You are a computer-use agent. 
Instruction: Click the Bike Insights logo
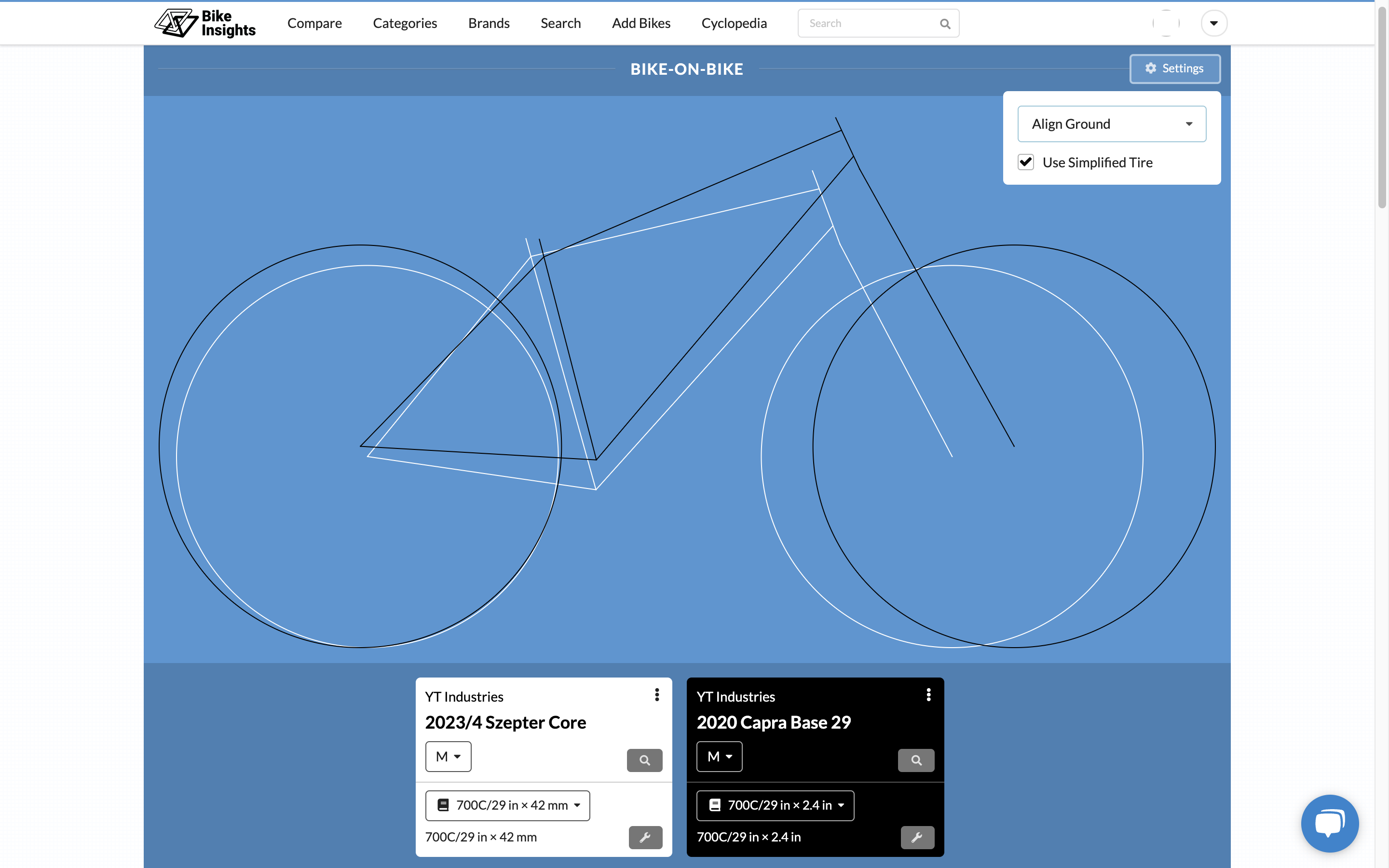(205, 23)
